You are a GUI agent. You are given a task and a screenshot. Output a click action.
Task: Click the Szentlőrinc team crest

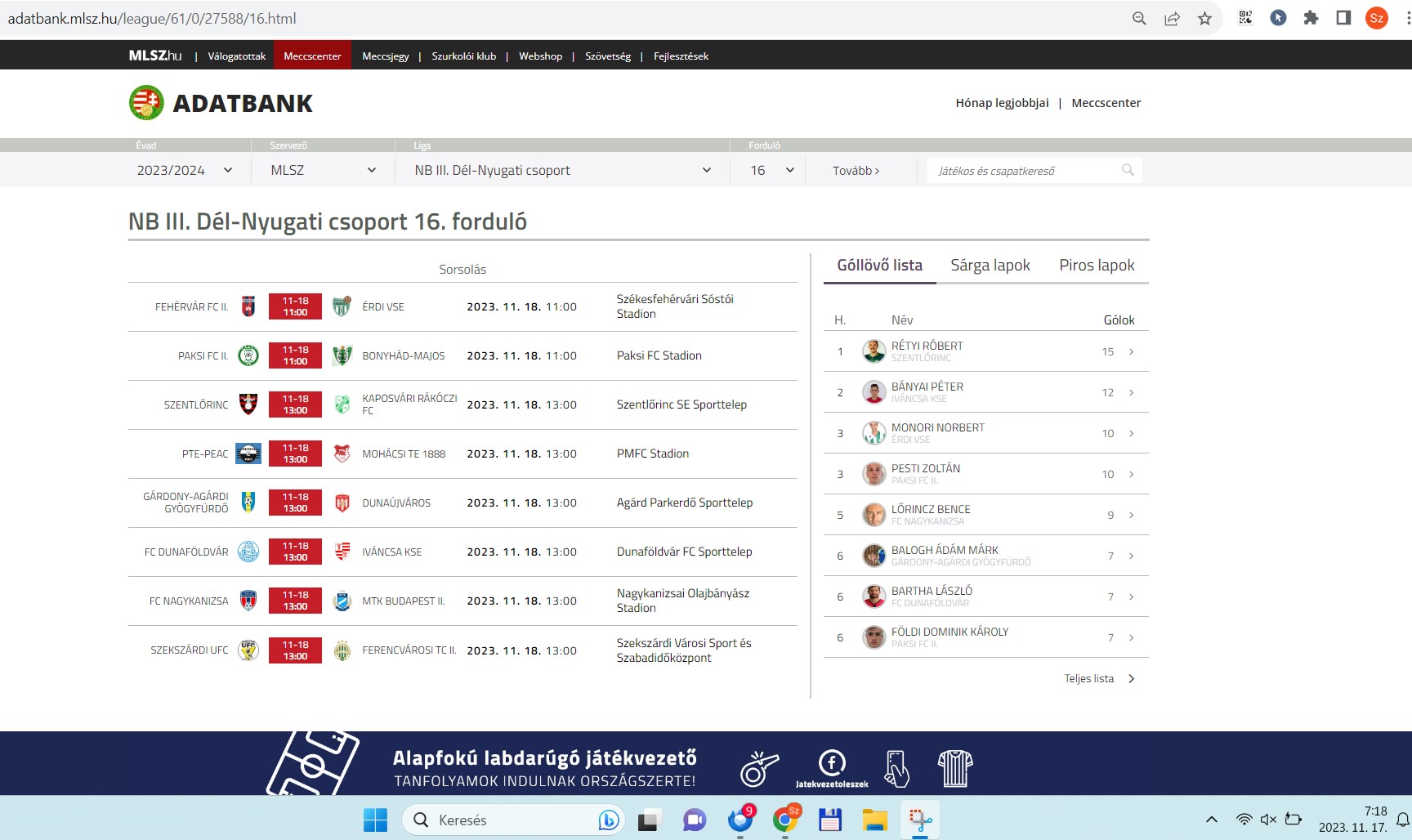tap(248, 404)
